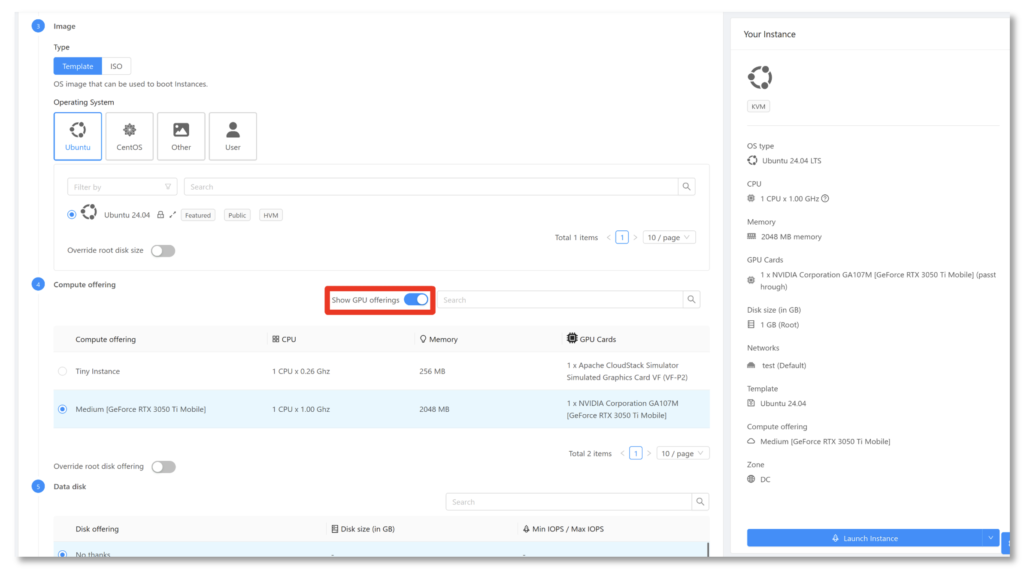
Task: Open compute offering 10 / page dropdown
Action: (682, 453)
